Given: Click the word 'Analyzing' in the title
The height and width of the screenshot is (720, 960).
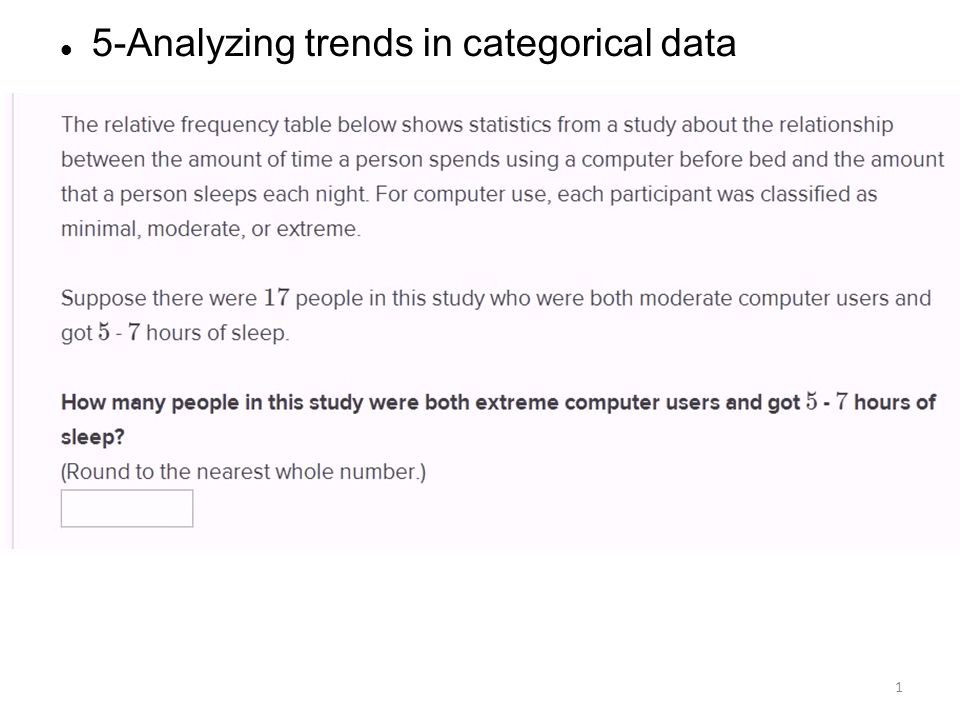Looking at the screenshot, I should (211, 44).
